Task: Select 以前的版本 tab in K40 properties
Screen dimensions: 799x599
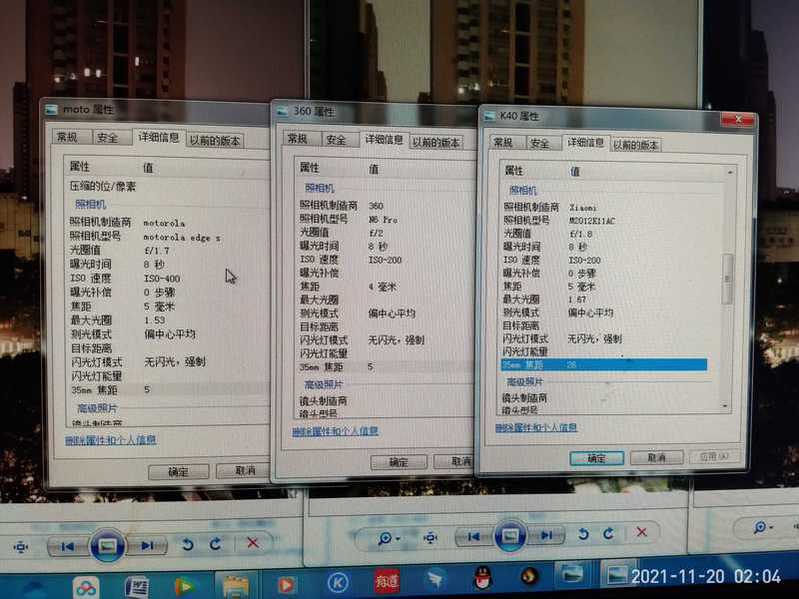Action: [x=635, y=145]
